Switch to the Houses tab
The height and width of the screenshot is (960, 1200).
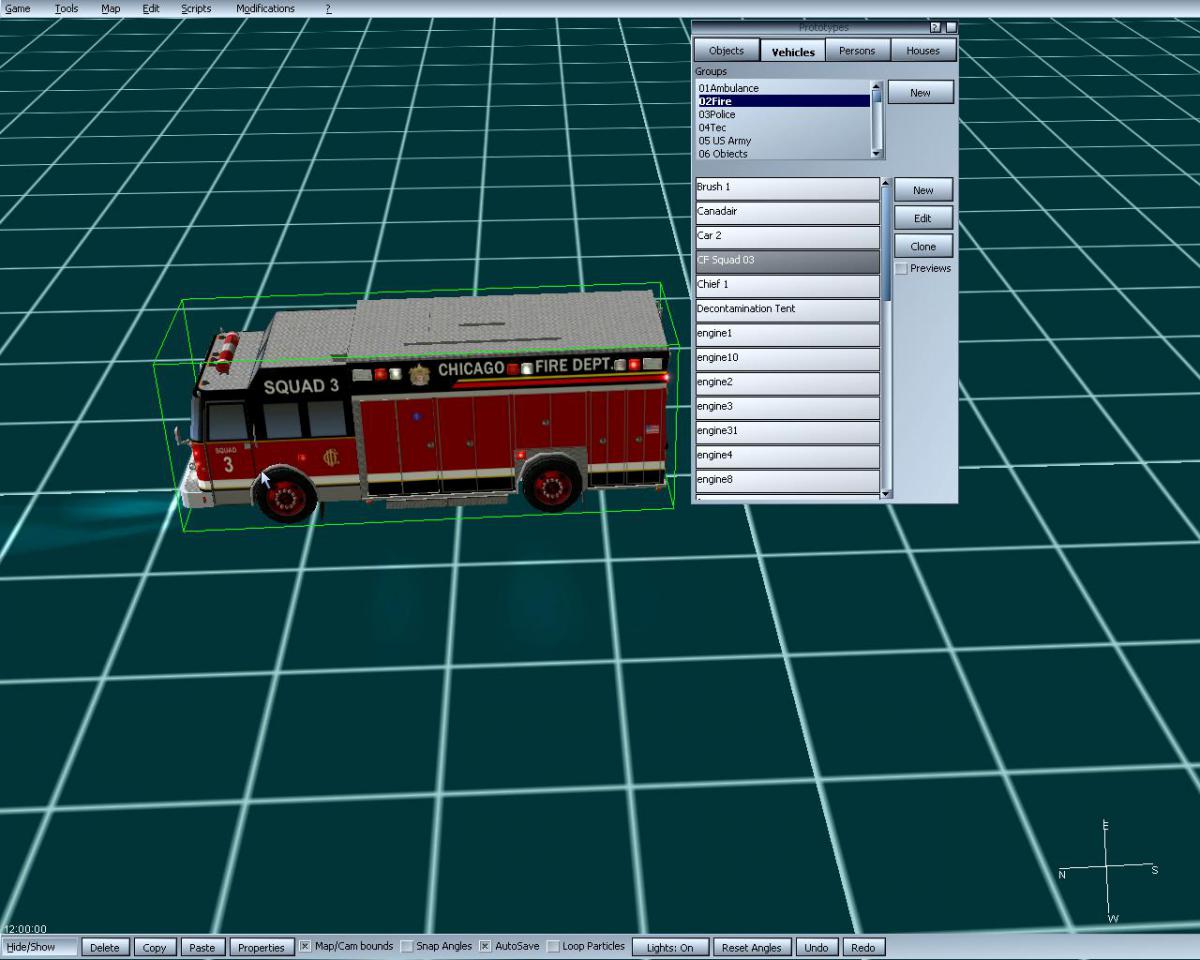923,50
